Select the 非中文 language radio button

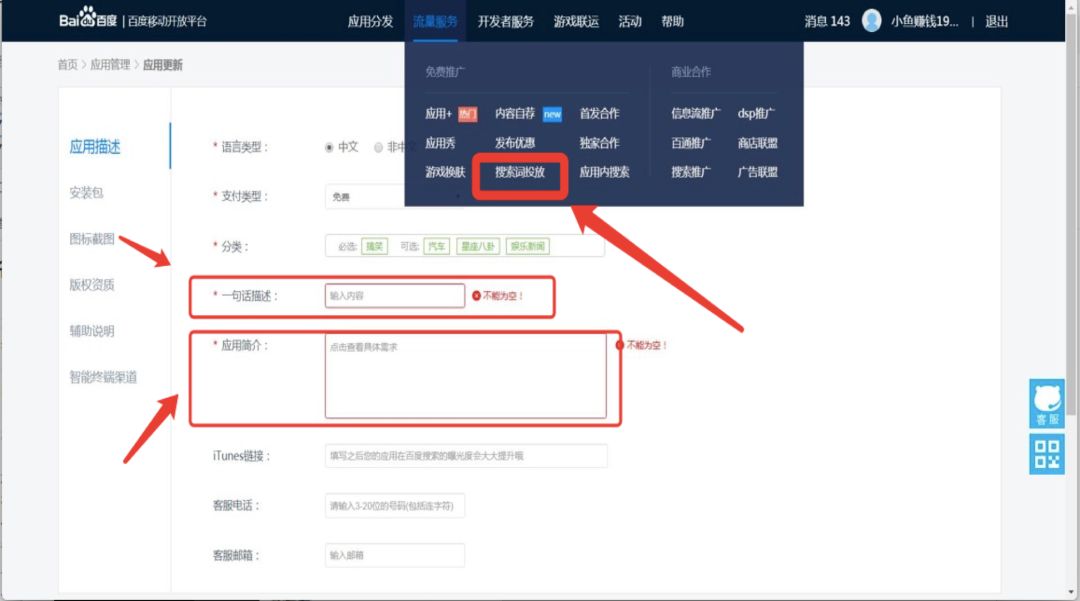click(378, 147)
